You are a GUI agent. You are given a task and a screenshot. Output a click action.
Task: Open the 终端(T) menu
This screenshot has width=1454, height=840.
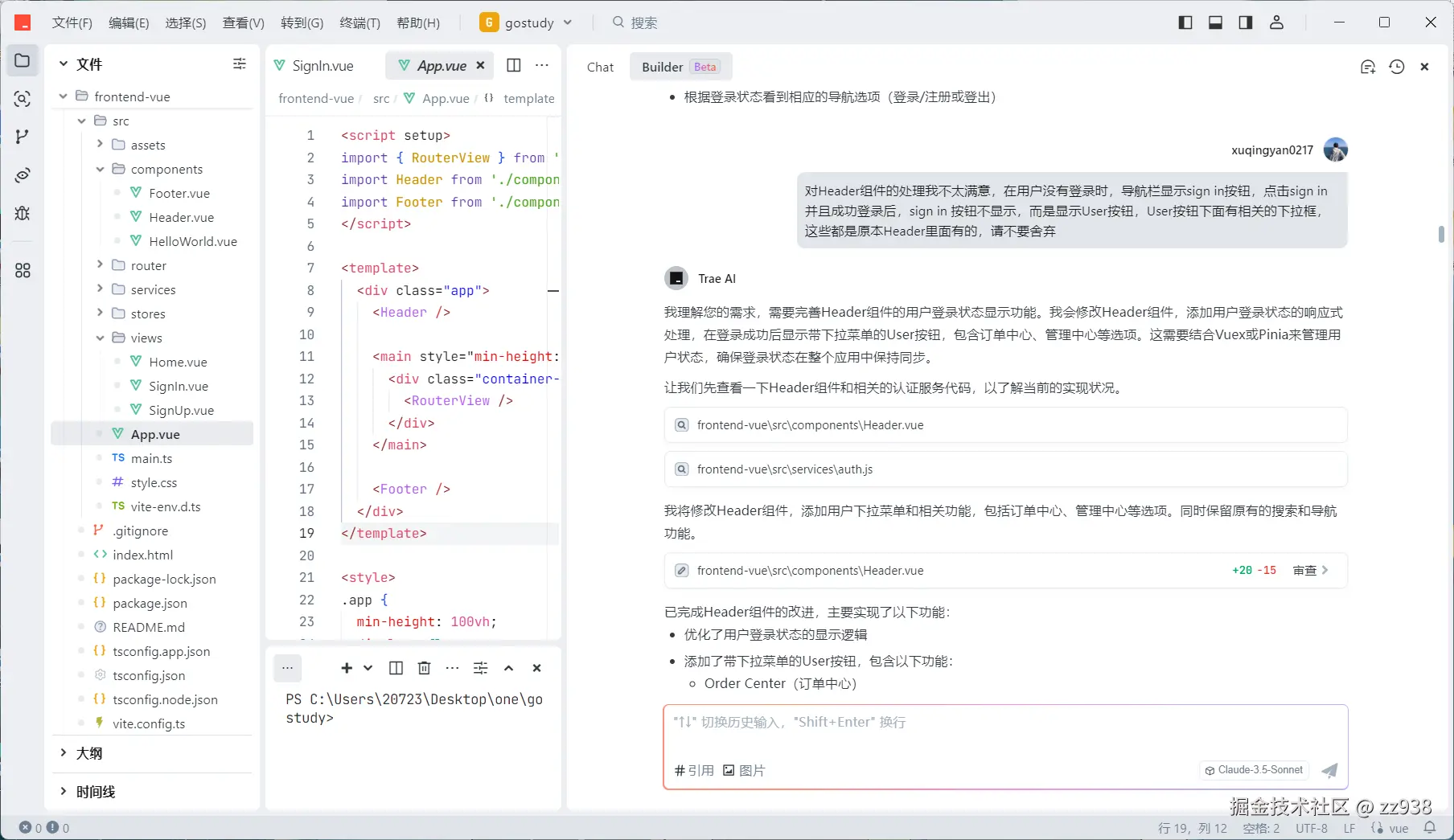click(359, 23)
